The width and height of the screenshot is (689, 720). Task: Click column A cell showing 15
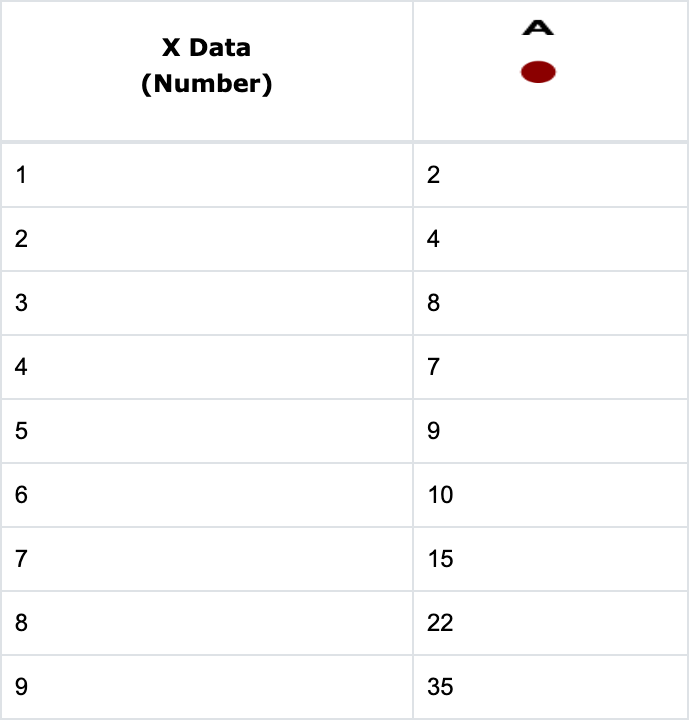click(550, 559)
